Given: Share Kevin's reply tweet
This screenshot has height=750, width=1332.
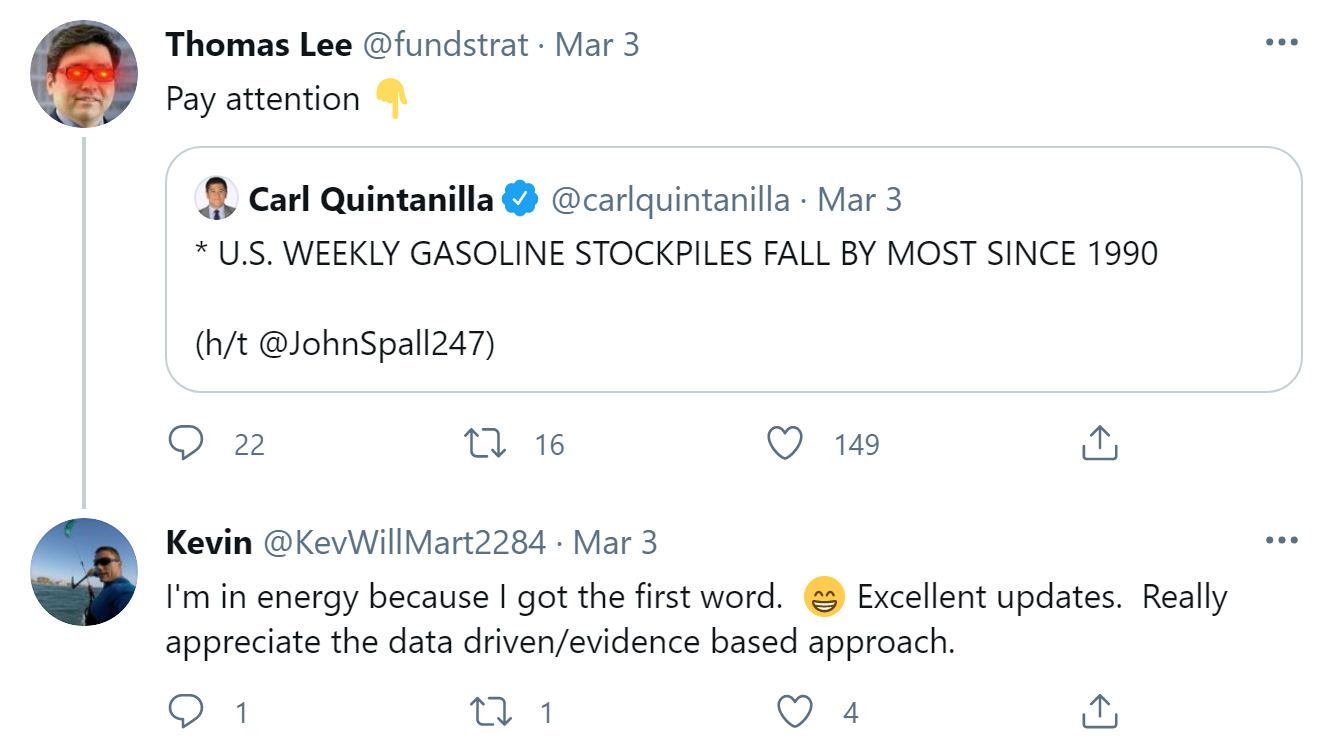Looking at the screenshot, I should click(x=1099, y=711).
